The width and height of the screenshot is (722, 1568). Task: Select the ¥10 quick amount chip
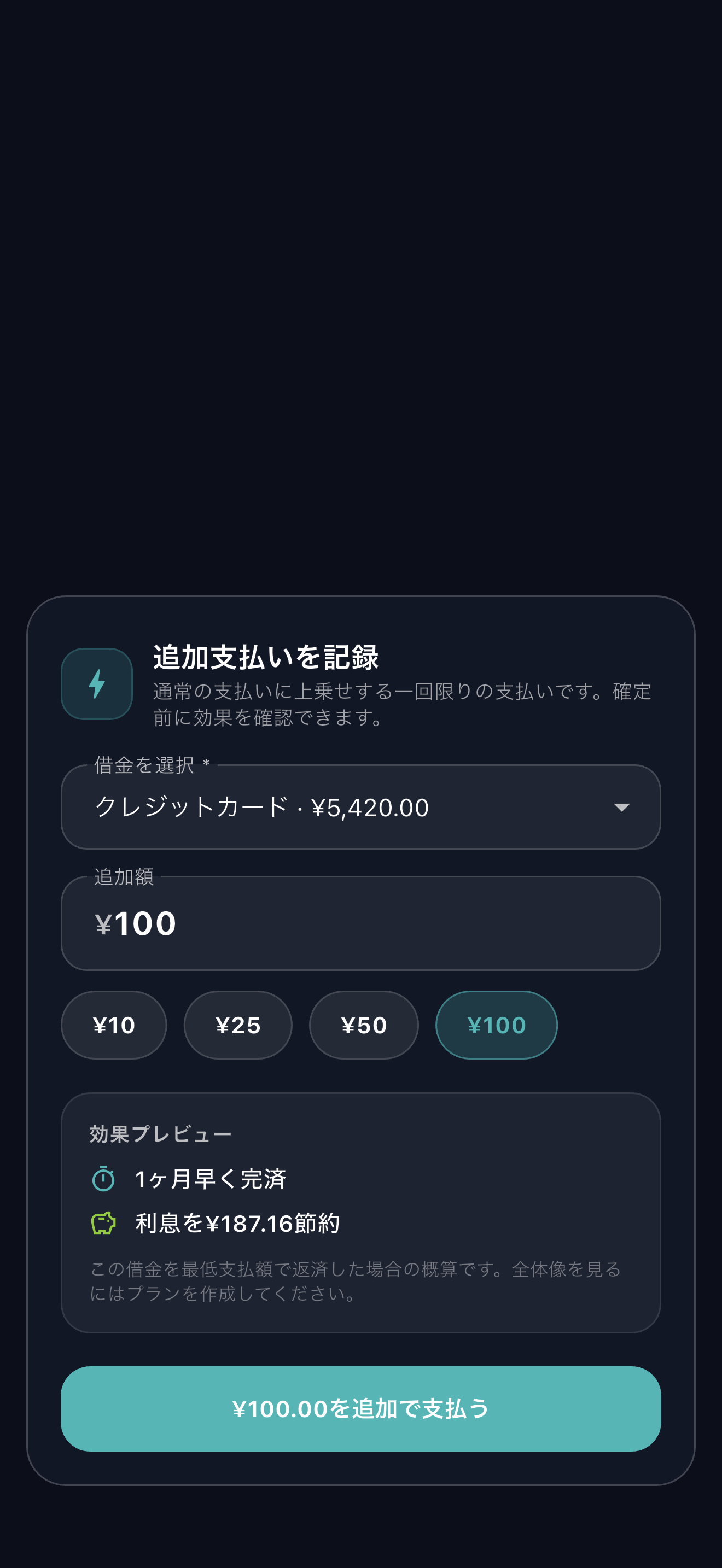click(x=114, y=1025)
